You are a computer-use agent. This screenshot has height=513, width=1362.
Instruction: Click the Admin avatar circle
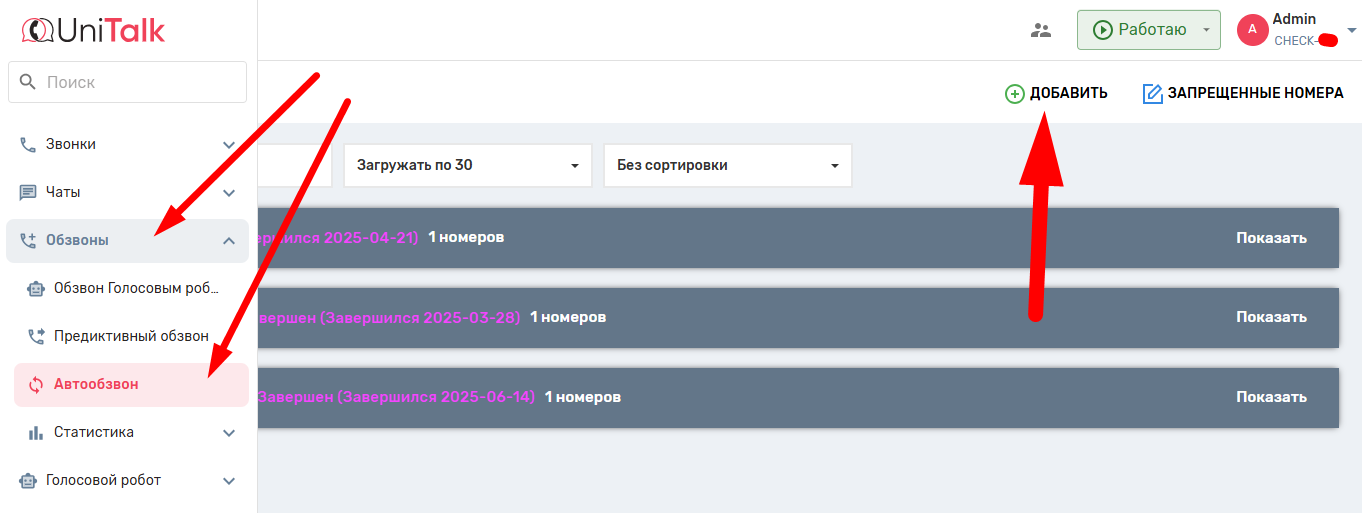tap(1252, 30)
